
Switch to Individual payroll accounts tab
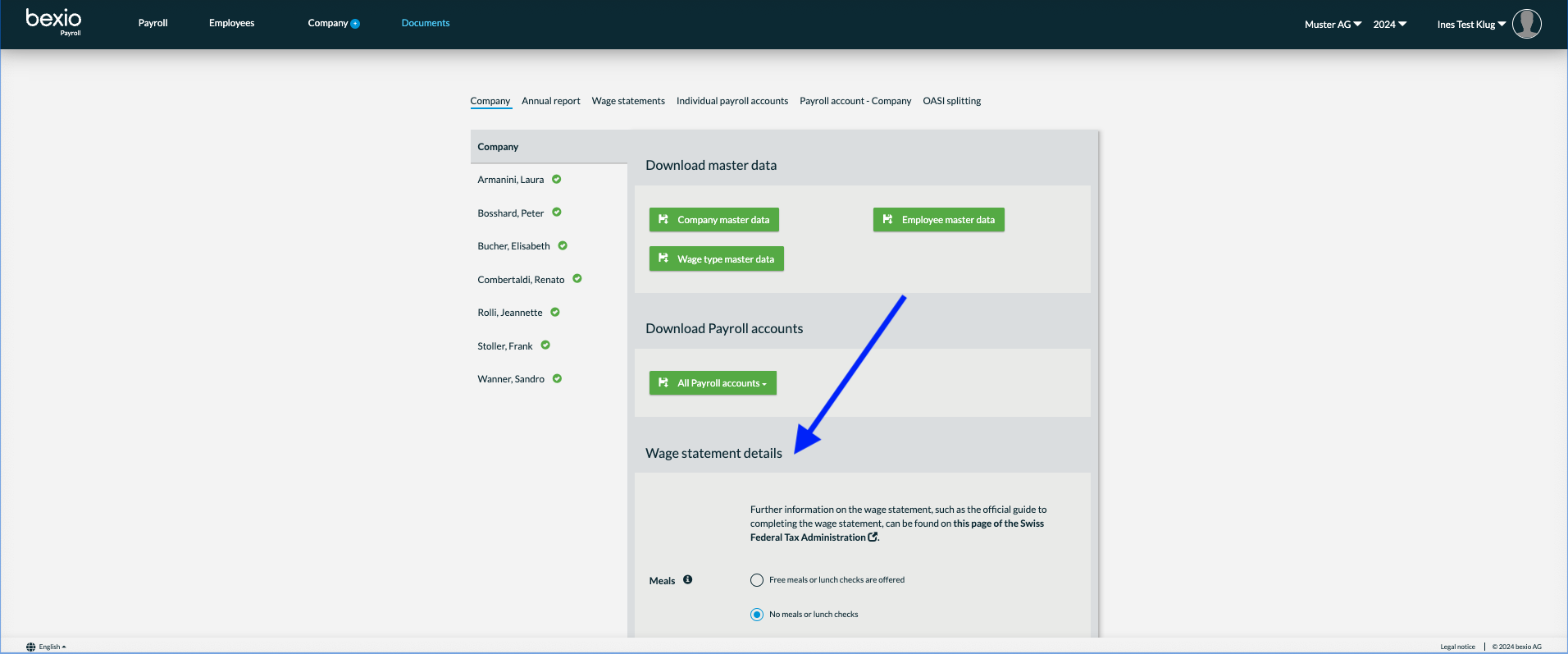tap(732, 101)
